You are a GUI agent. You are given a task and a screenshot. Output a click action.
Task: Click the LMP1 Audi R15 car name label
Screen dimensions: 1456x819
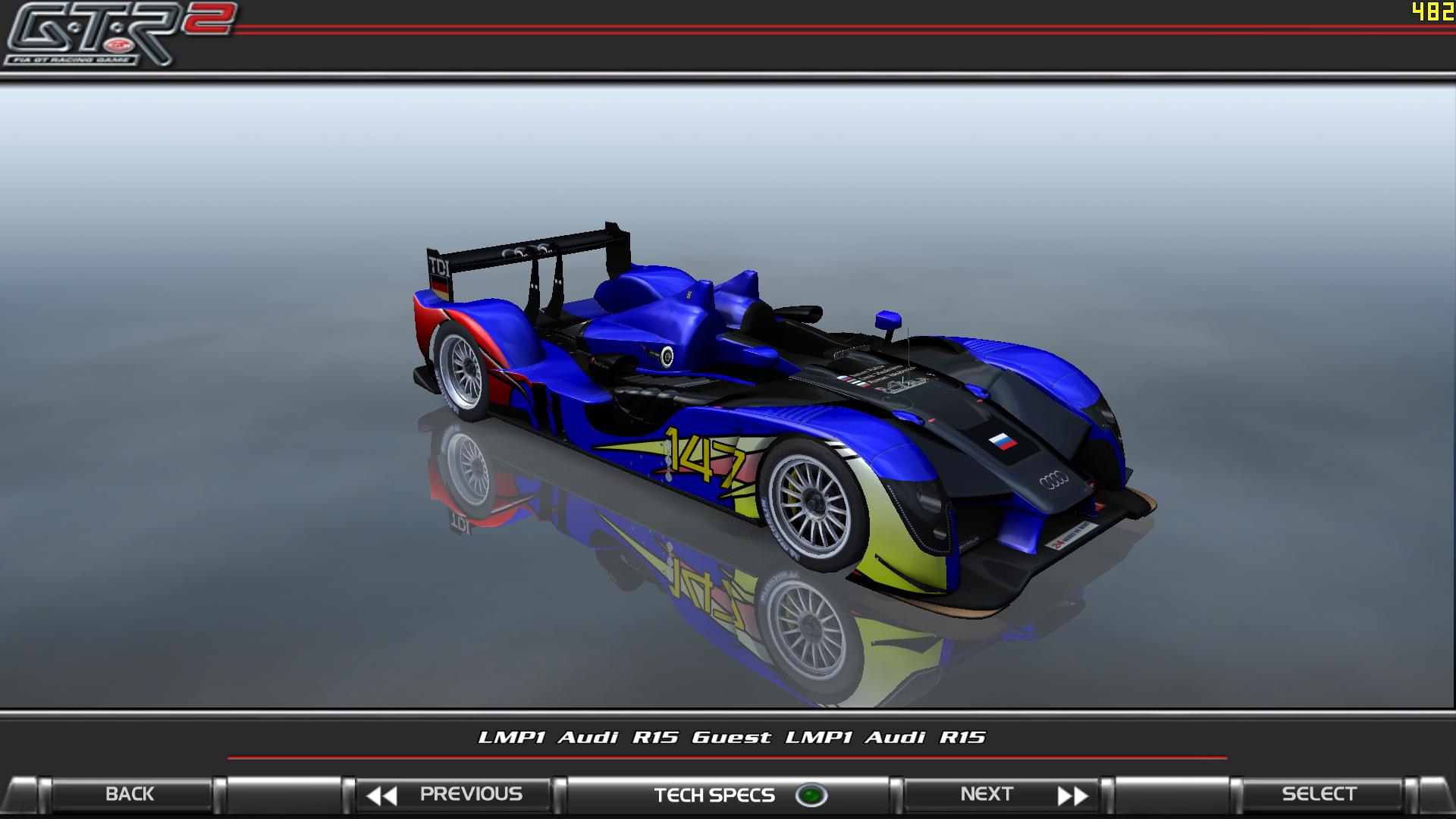731,737
